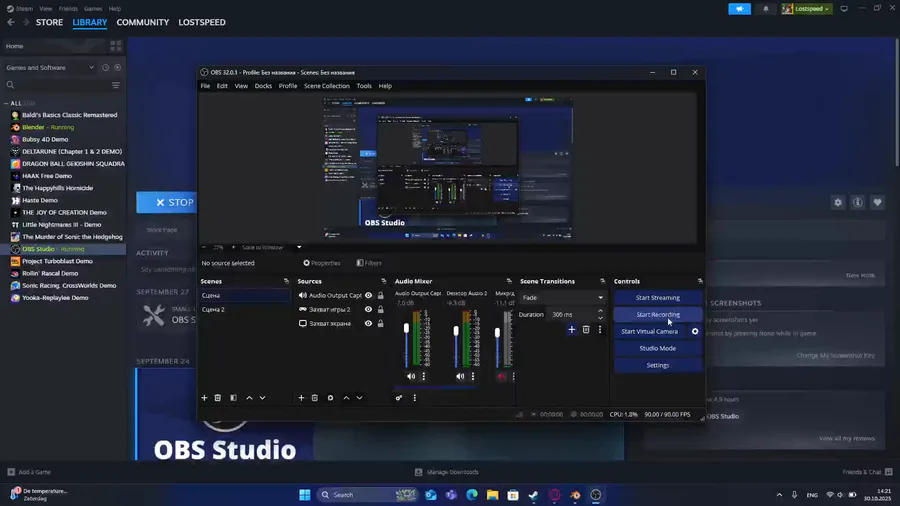Show hidden icons in system tray
This screenshot has height=506, width=900.
tap(779, 495)
